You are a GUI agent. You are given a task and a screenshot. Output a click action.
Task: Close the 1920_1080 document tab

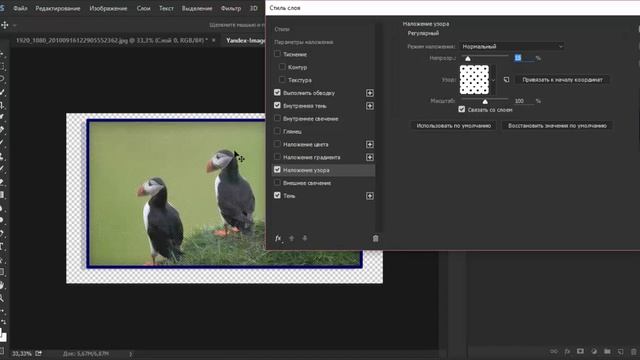pos(213,40)
